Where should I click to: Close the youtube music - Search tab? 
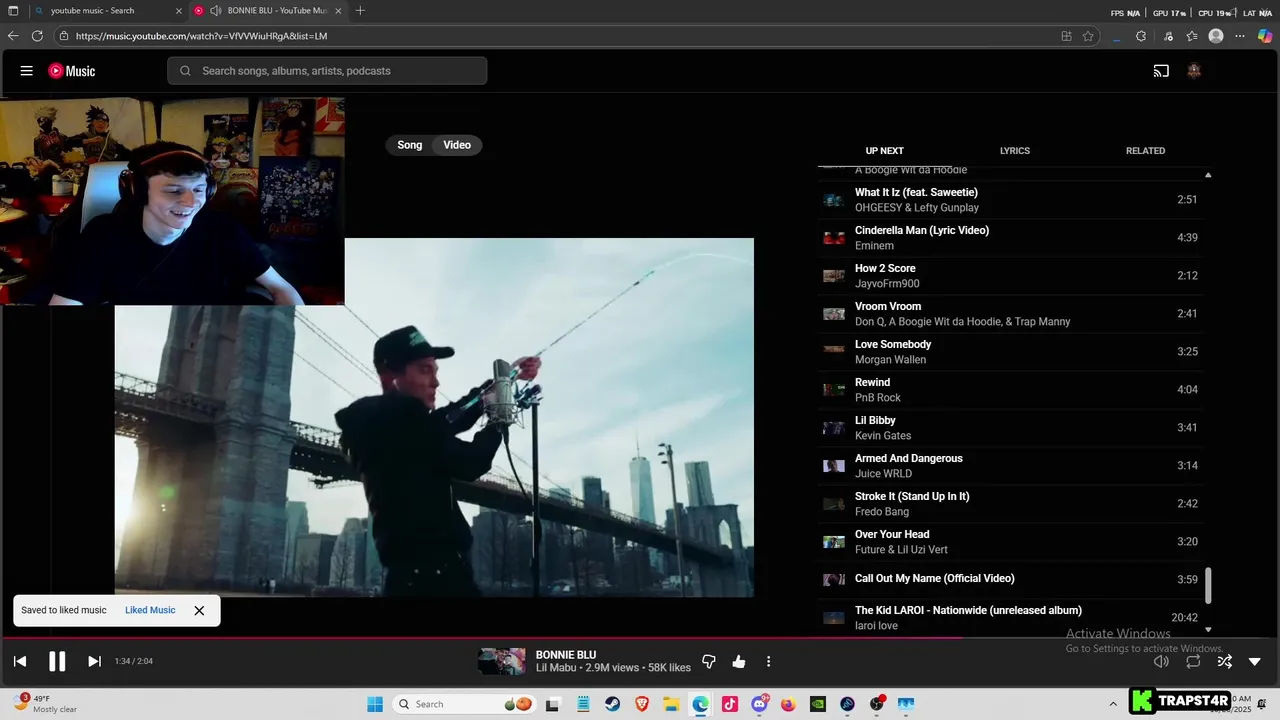pos(179,11)
